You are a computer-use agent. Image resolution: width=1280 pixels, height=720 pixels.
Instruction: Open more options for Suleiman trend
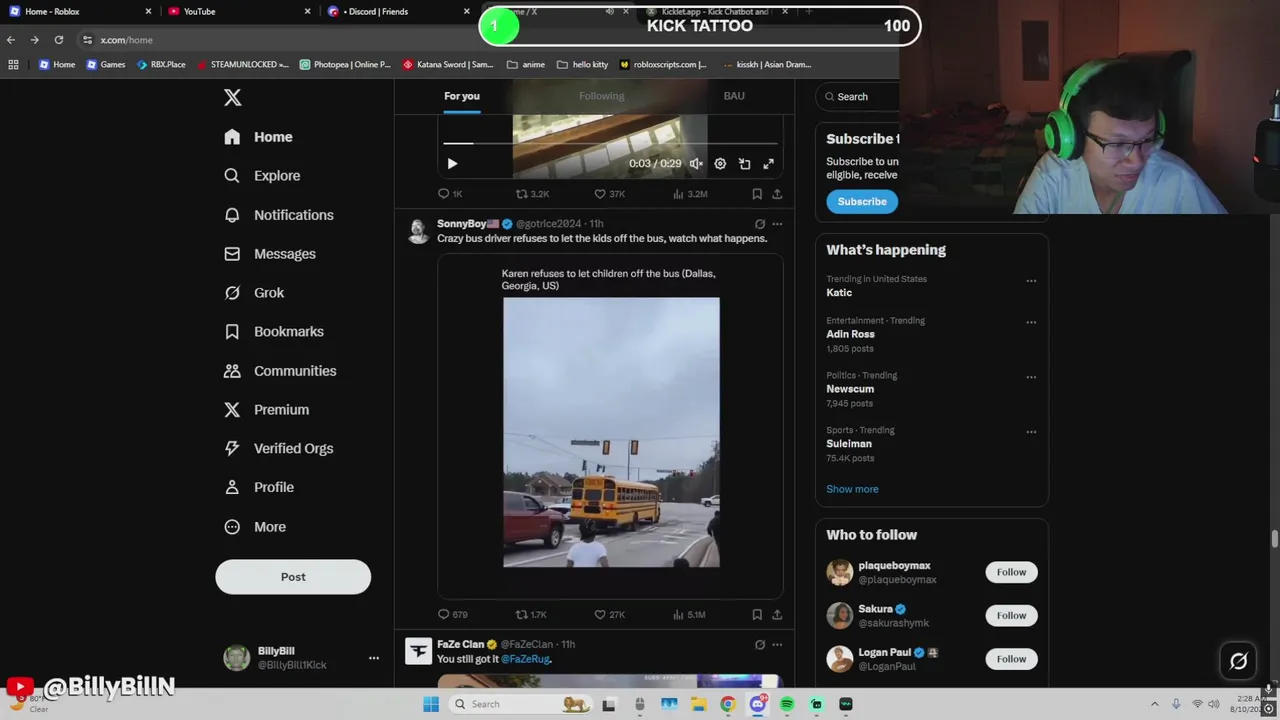tap(1031, 432)
